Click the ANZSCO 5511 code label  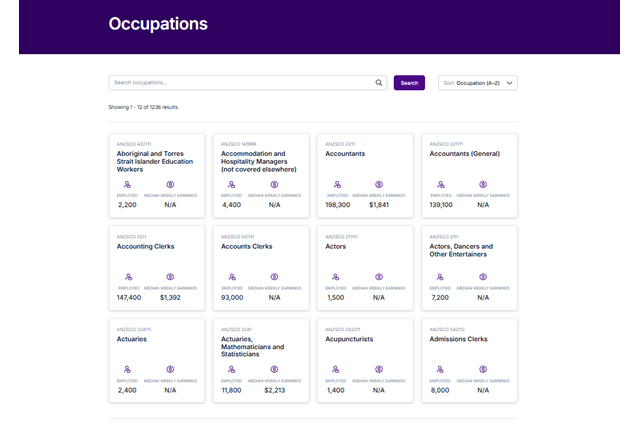(x=131, y=237)
